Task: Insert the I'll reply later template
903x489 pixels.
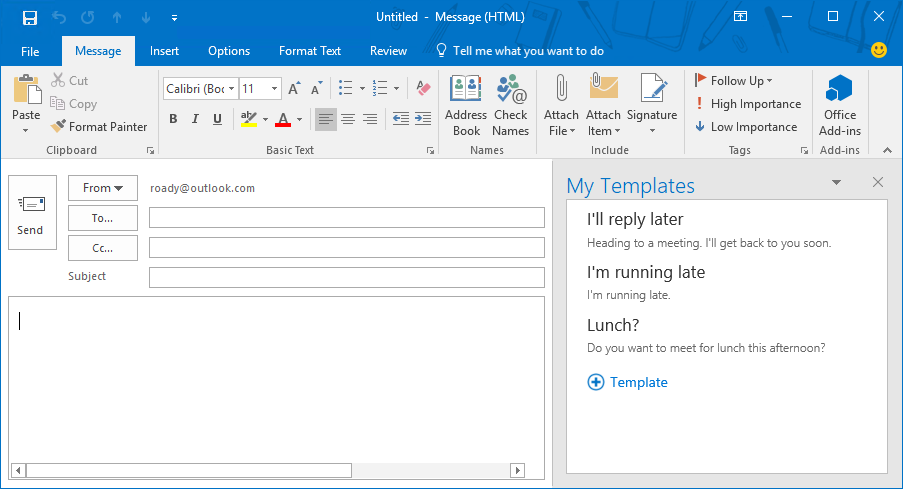Action: 709,229
